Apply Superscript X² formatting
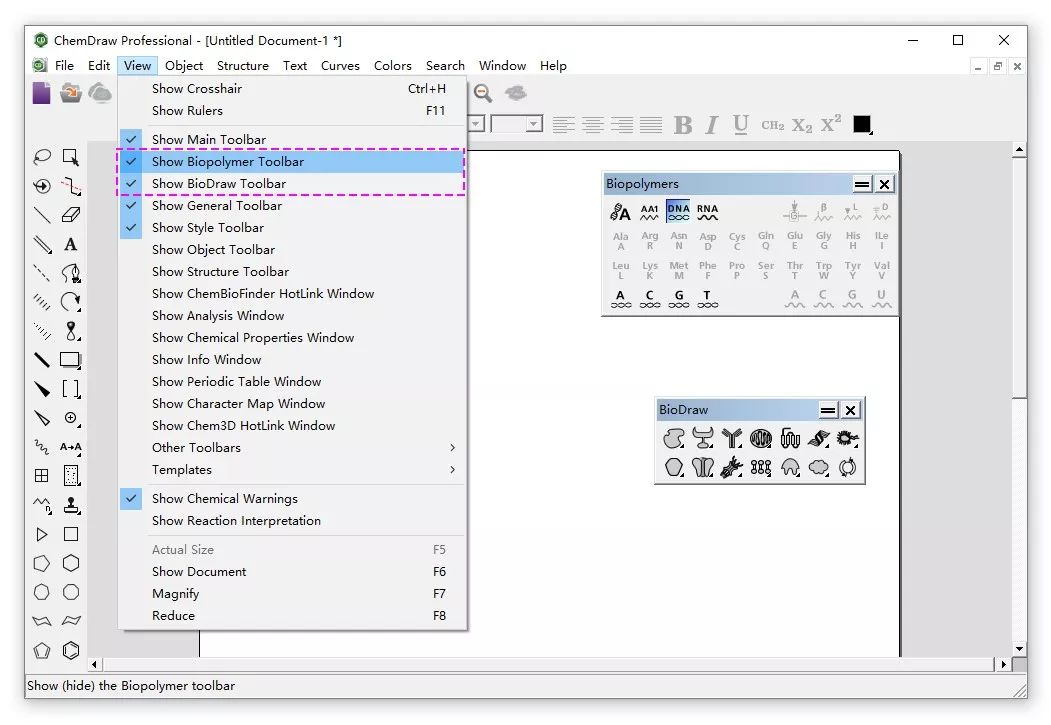The height and width of the screenshot is (725, 1051). pos(830,124)
